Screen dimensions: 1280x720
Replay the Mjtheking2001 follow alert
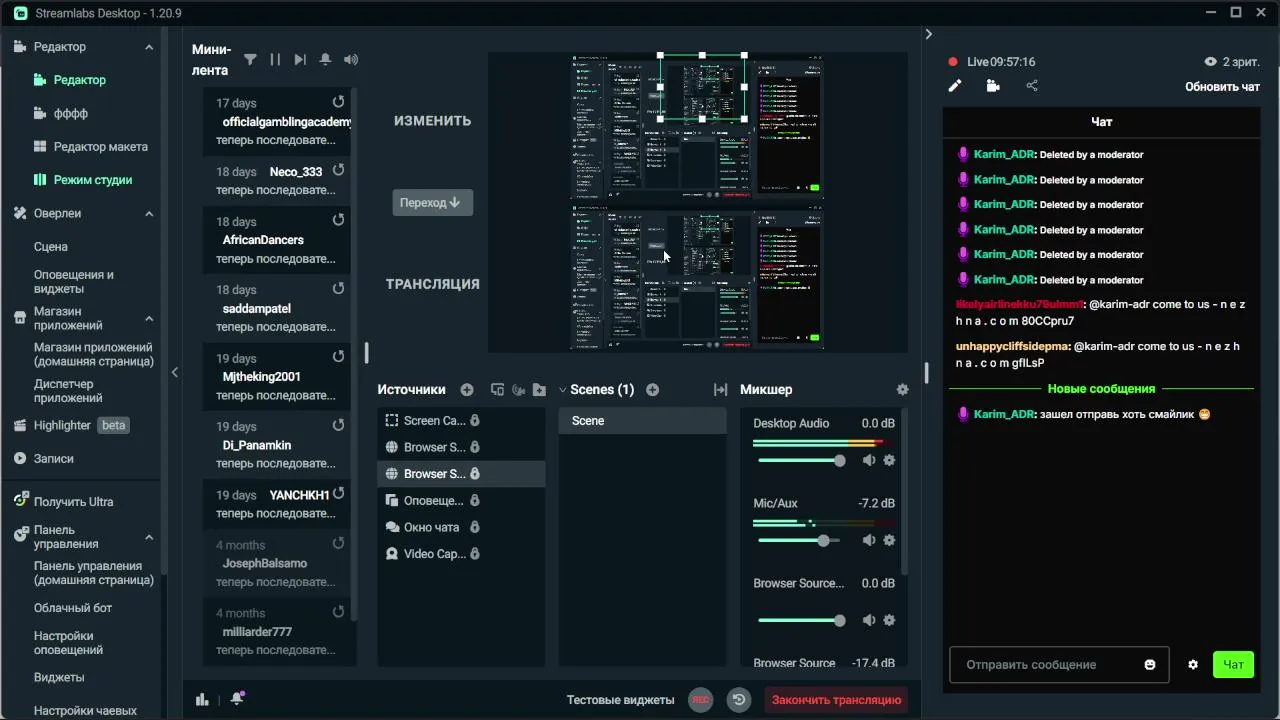click(x=338, y=357)
